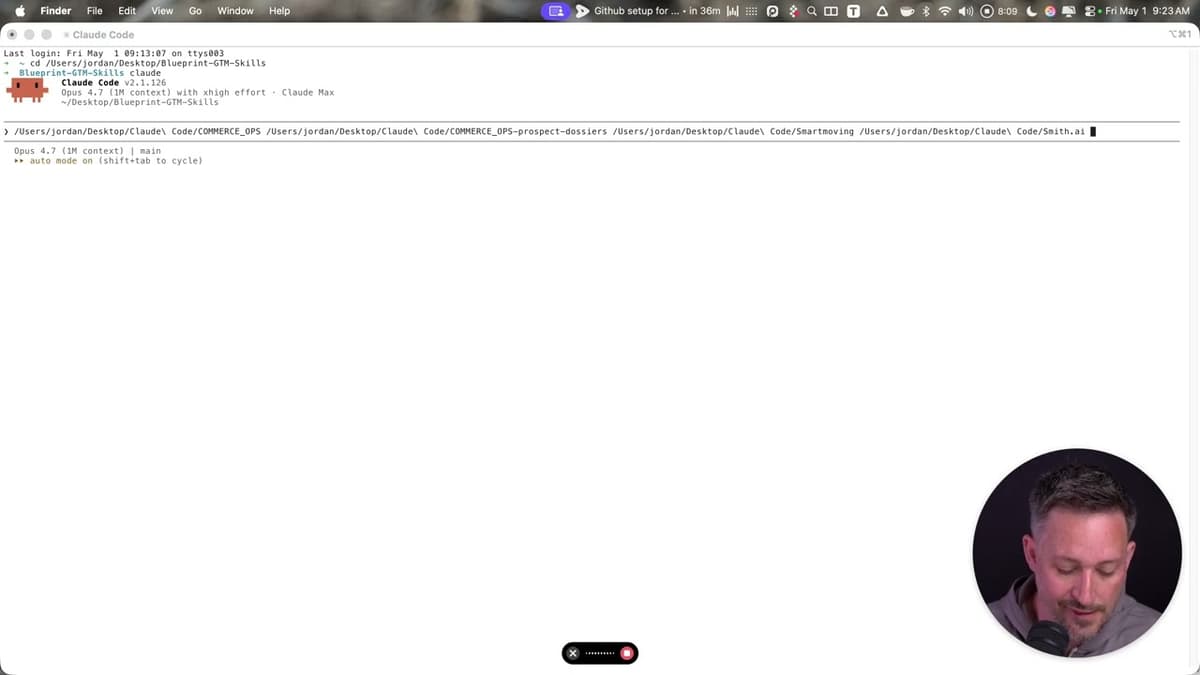Click the Claude Code terminal window title

click(103, 34)
